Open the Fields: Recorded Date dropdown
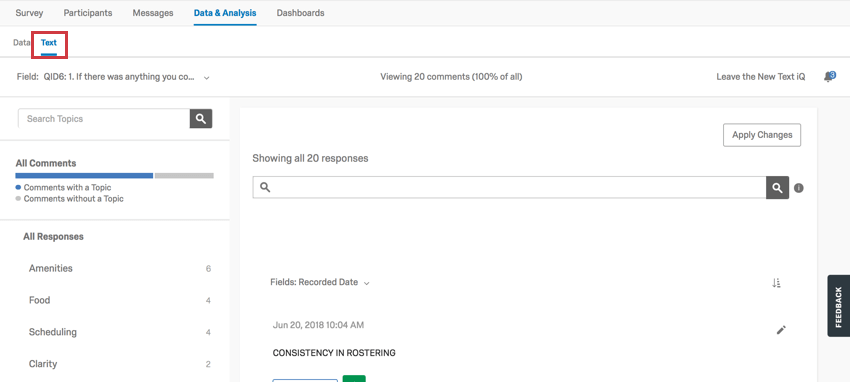The height and width of the screenshot is (382, 850). (320, 282)
